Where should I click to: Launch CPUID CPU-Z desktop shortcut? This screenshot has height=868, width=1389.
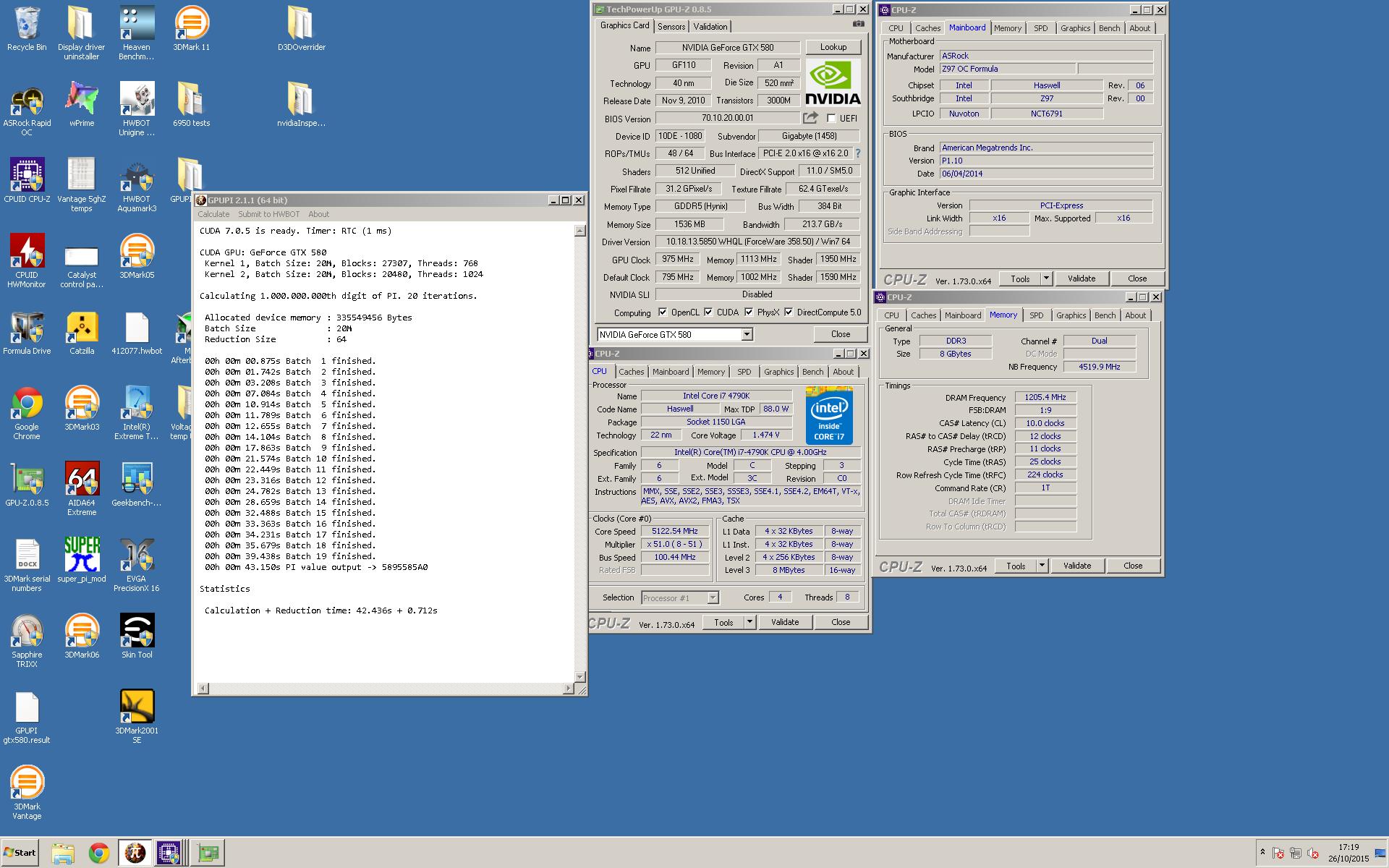[x=27, y=181]
